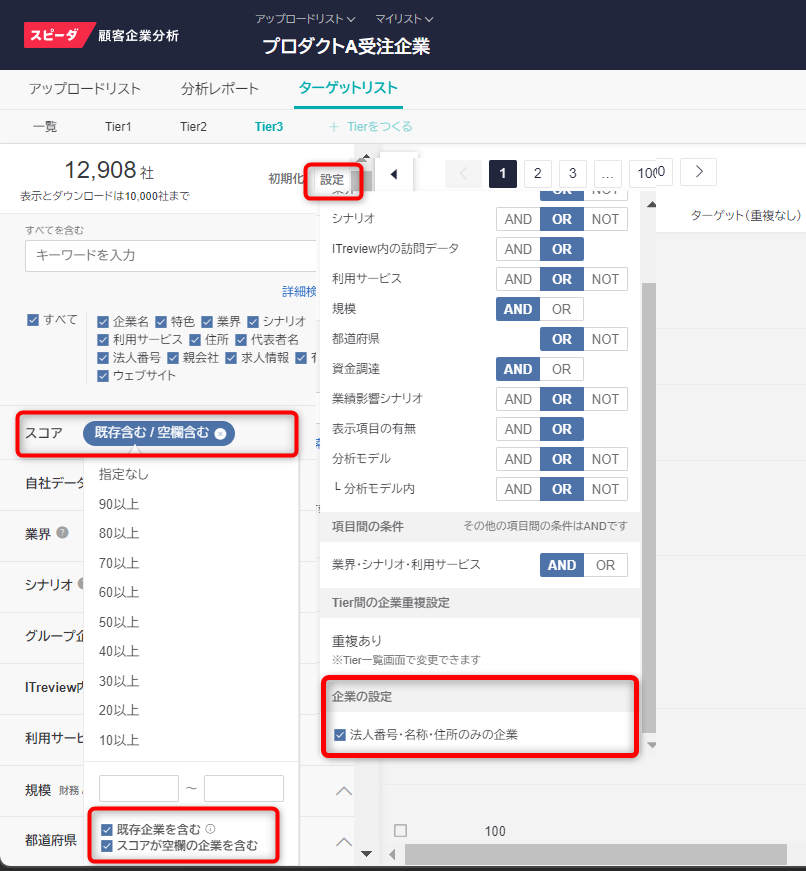Open the アップロードリスト dropdown in header
The width and height of the screenshot is (806, 871).
coord(304,19)
